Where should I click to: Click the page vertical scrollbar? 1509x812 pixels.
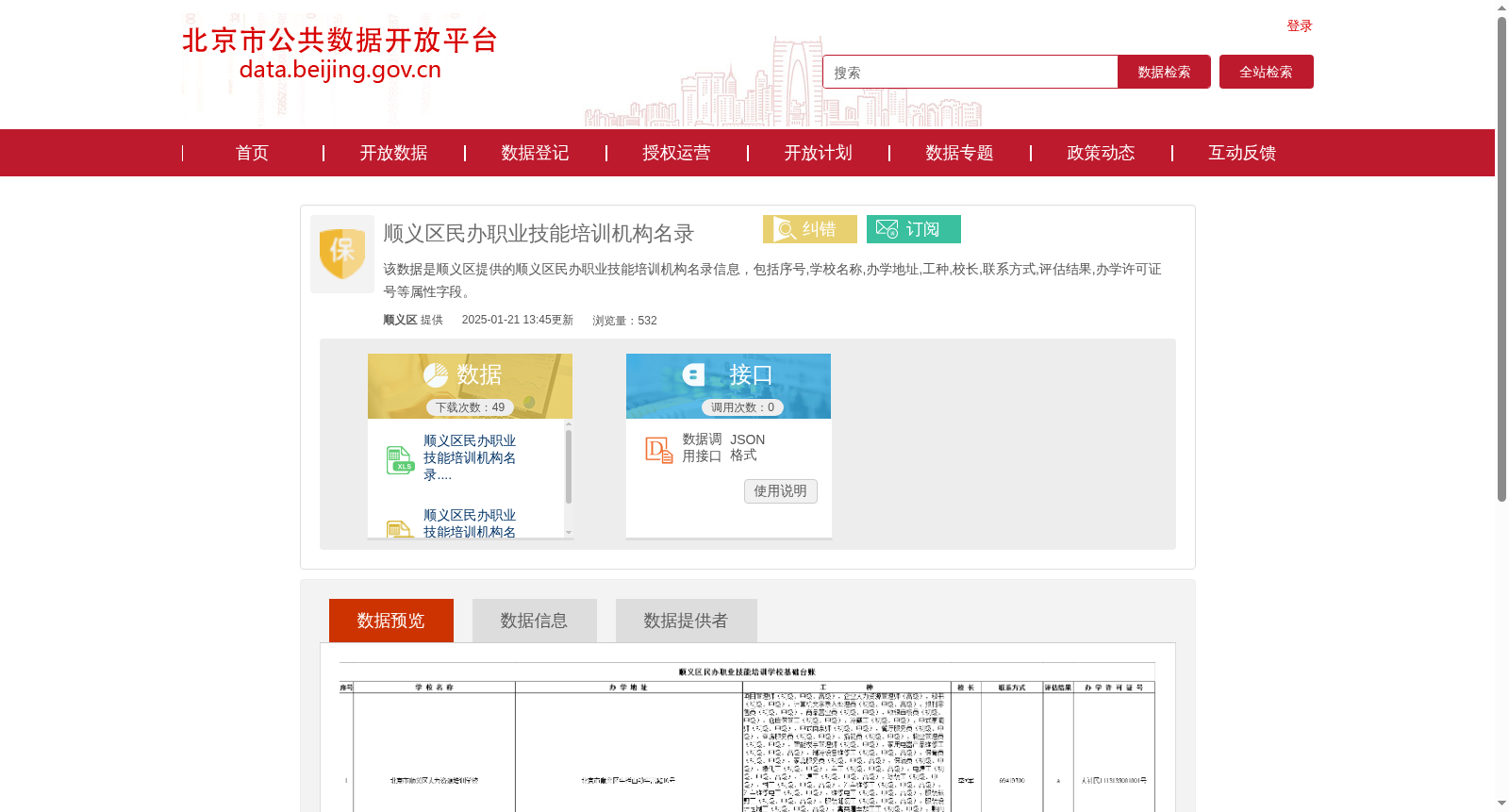pyautogui.click(x=1501, y=258)
